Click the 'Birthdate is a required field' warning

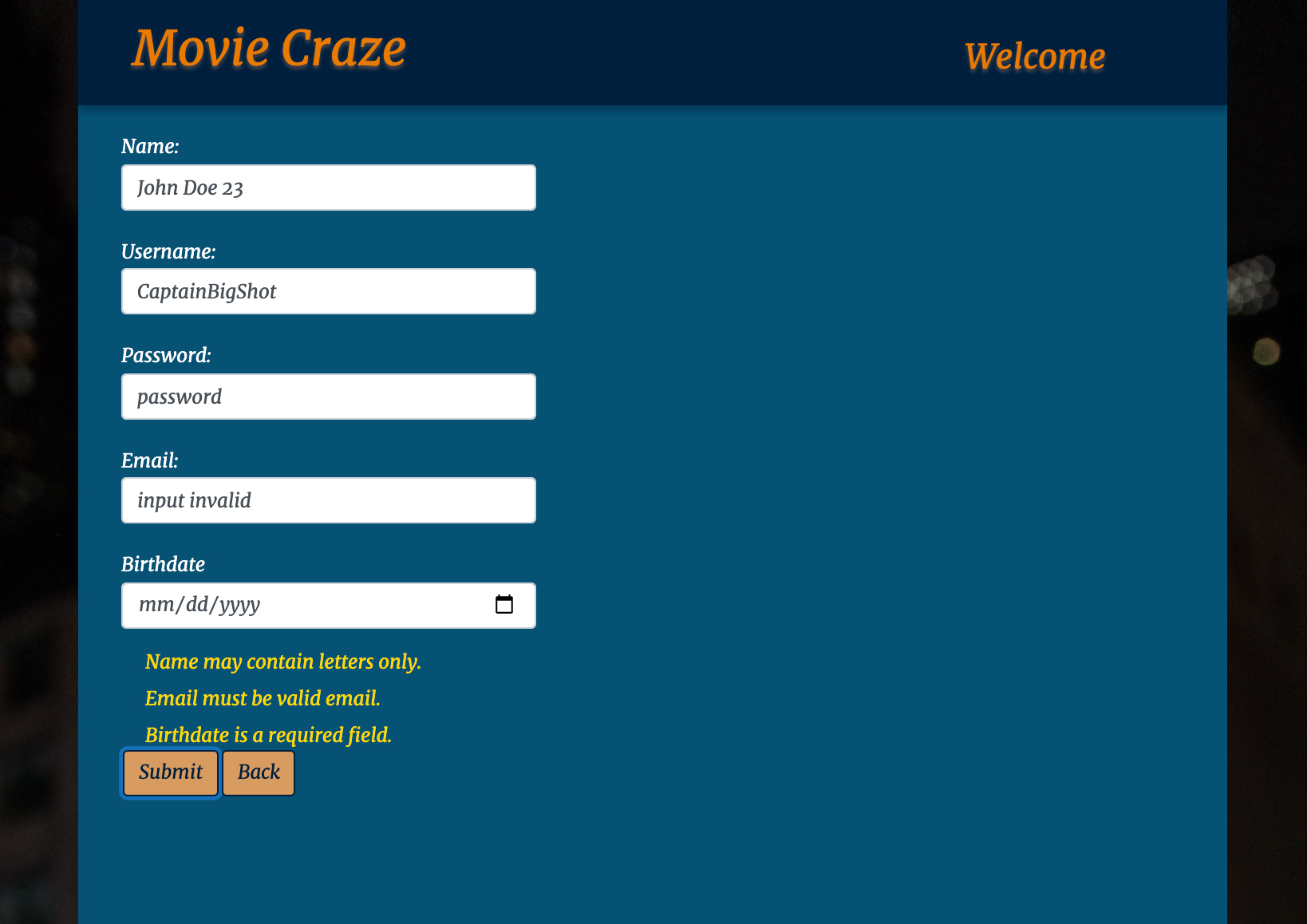pos(268,734)
